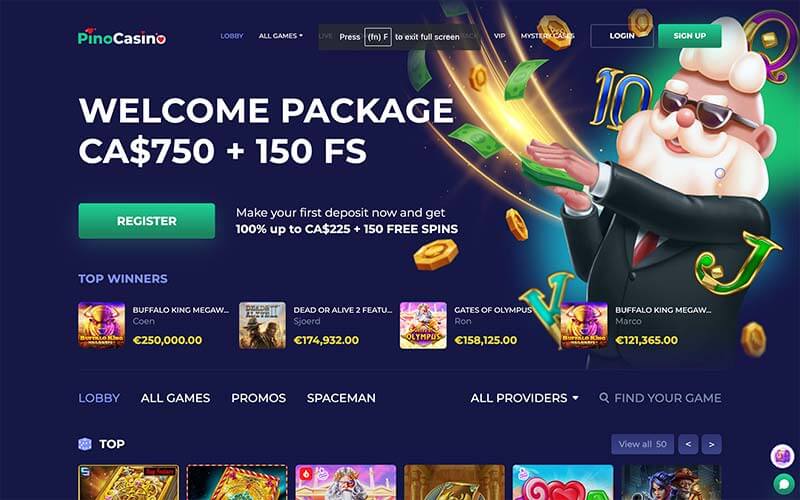
Task: Open Dead or Alive 2 winner thumbnail
Action: (x=262, y=326)
